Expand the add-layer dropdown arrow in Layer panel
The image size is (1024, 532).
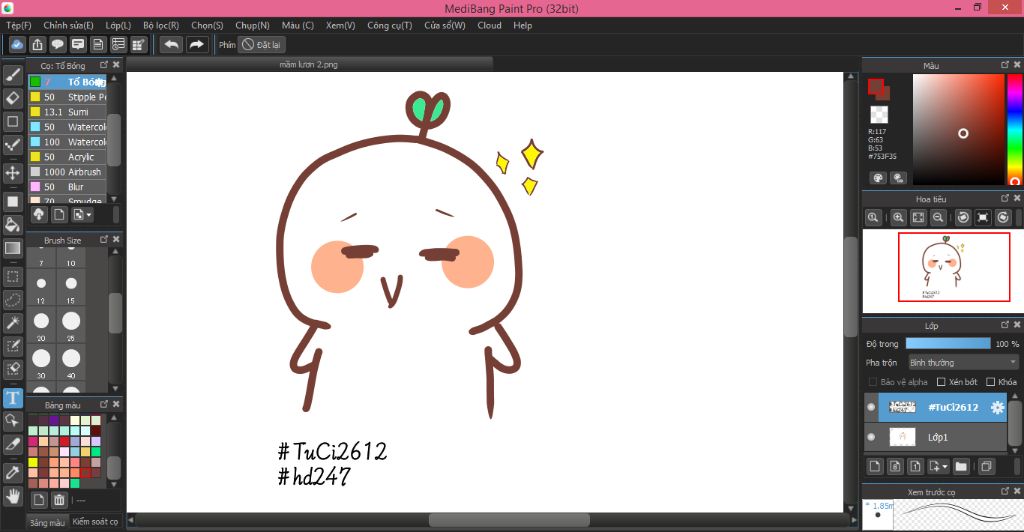[945, 467]
